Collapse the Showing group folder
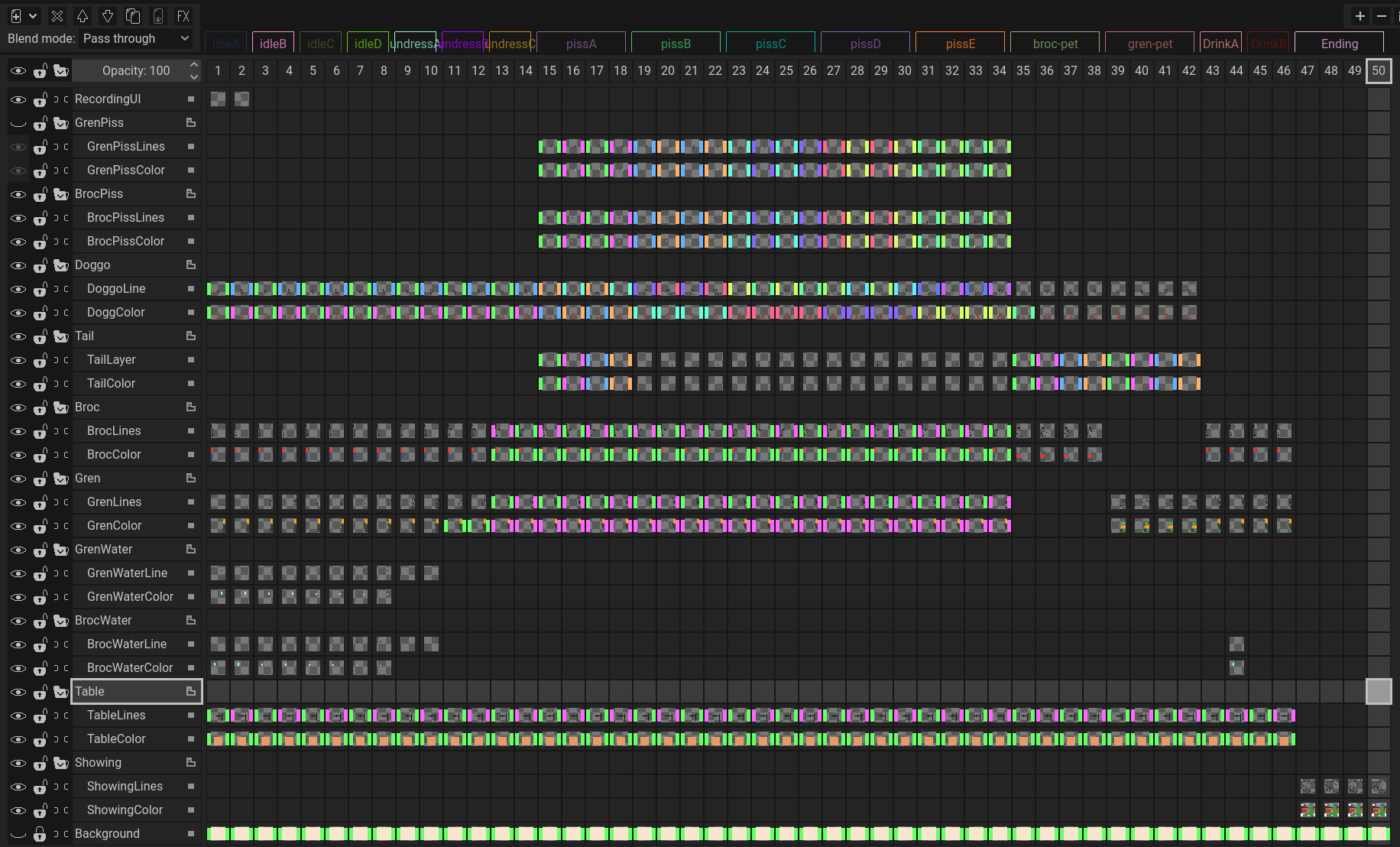Viewport: 1400px width, 847px height. pyautogui.click(x=61, y=763)
